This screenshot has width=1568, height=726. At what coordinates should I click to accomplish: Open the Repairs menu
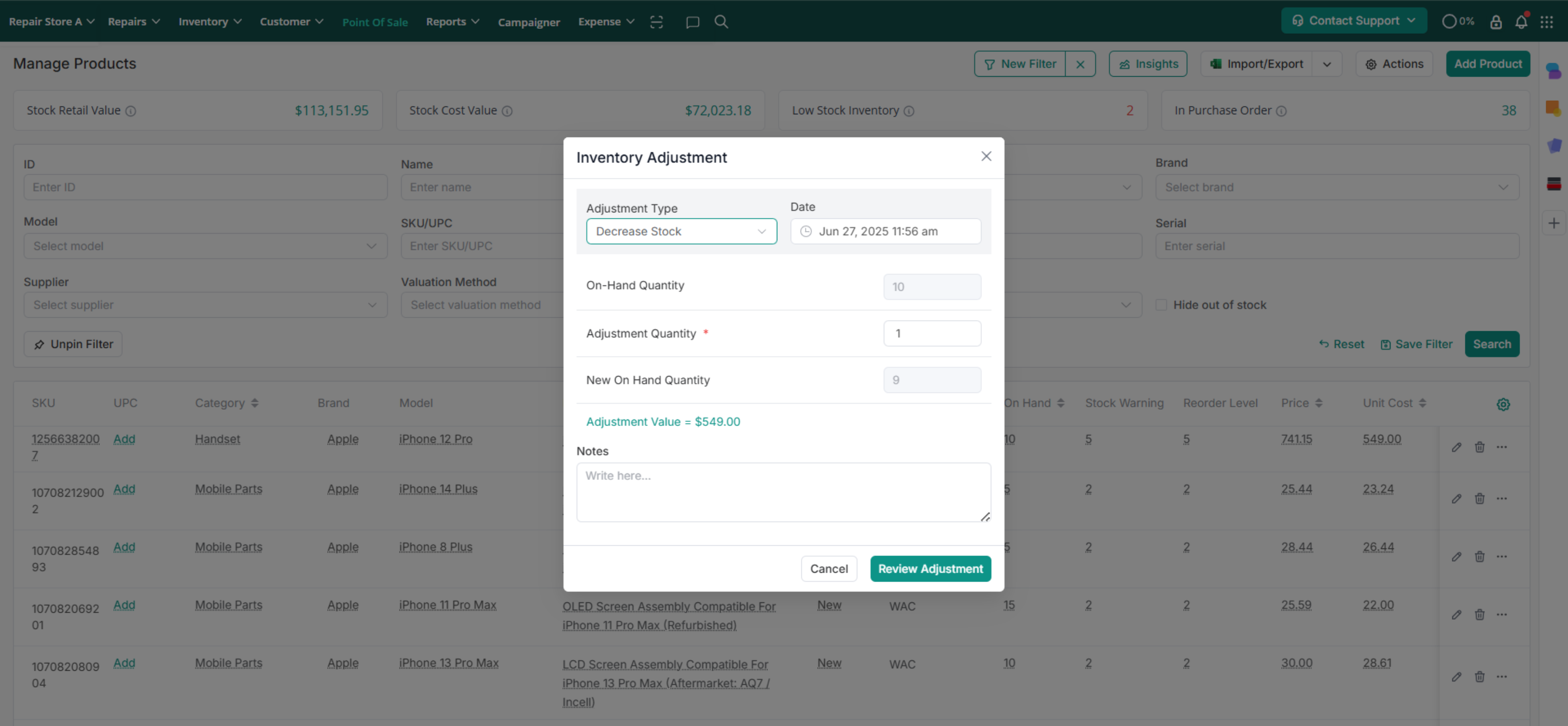[134, 22]
